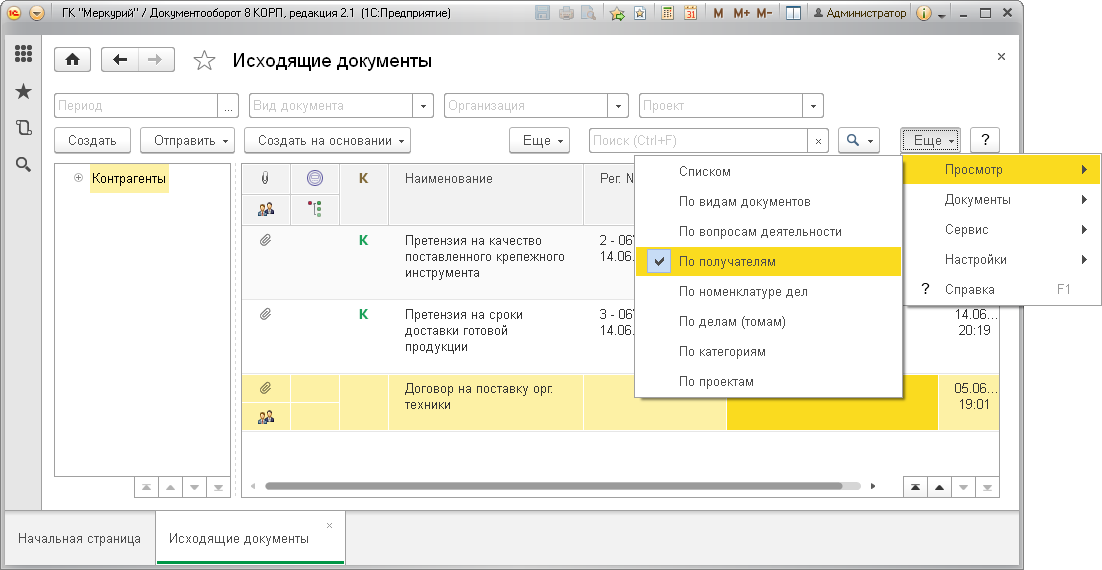This screenshot has width=1102, height=570.
Task: Open dropdown arrow next to info icon
Action: pos(942,14)
